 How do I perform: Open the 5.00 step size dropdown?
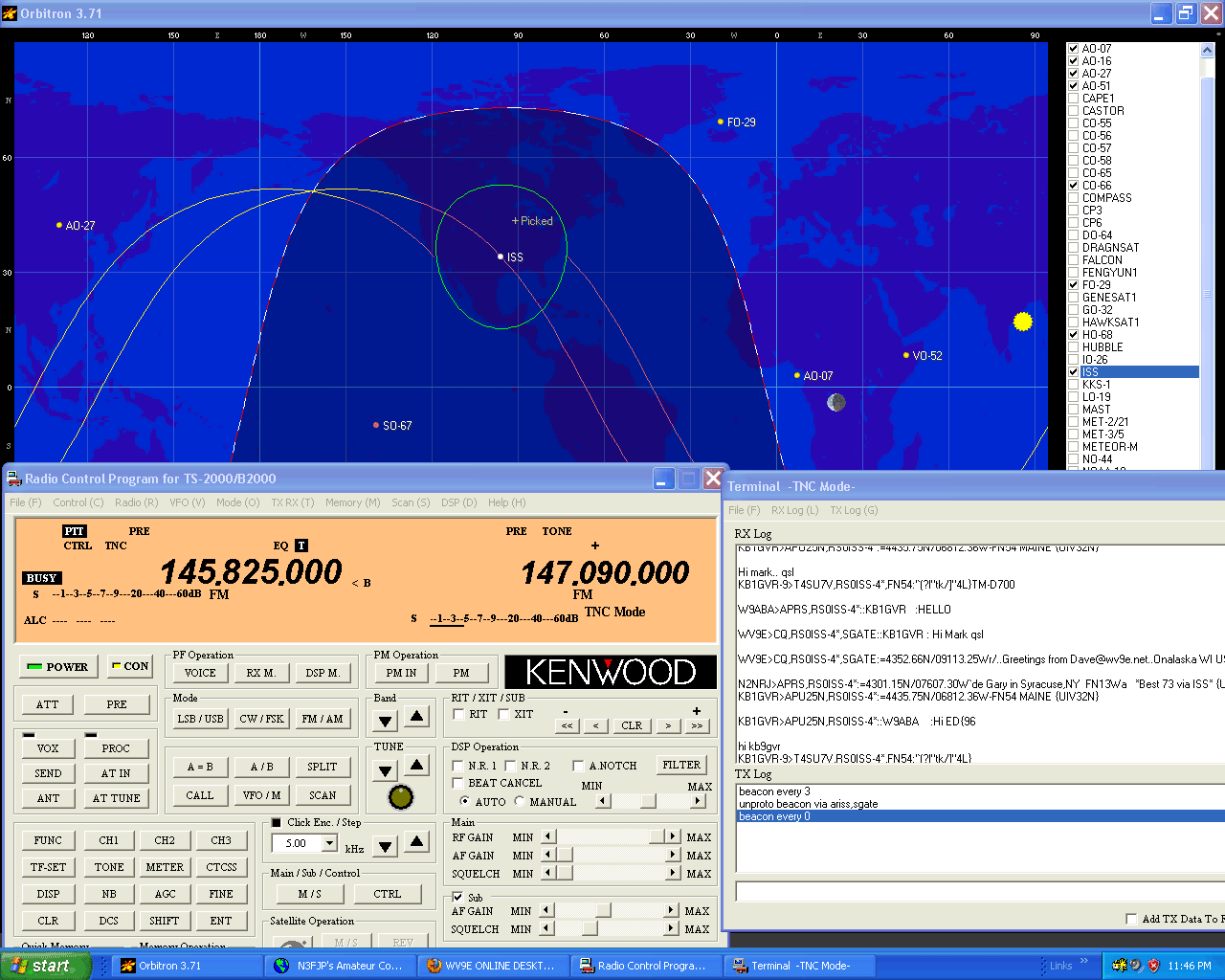coord(329,843)
